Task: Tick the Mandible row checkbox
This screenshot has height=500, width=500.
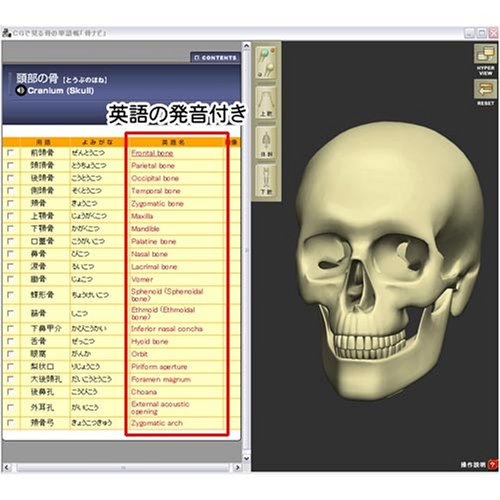Action: [x=11, y=229]
